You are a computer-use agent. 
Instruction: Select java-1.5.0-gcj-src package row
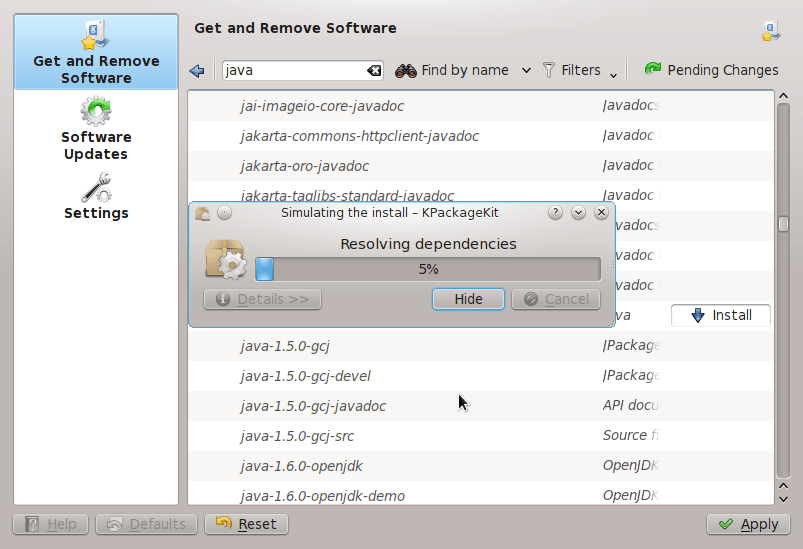tap(480, 436)
